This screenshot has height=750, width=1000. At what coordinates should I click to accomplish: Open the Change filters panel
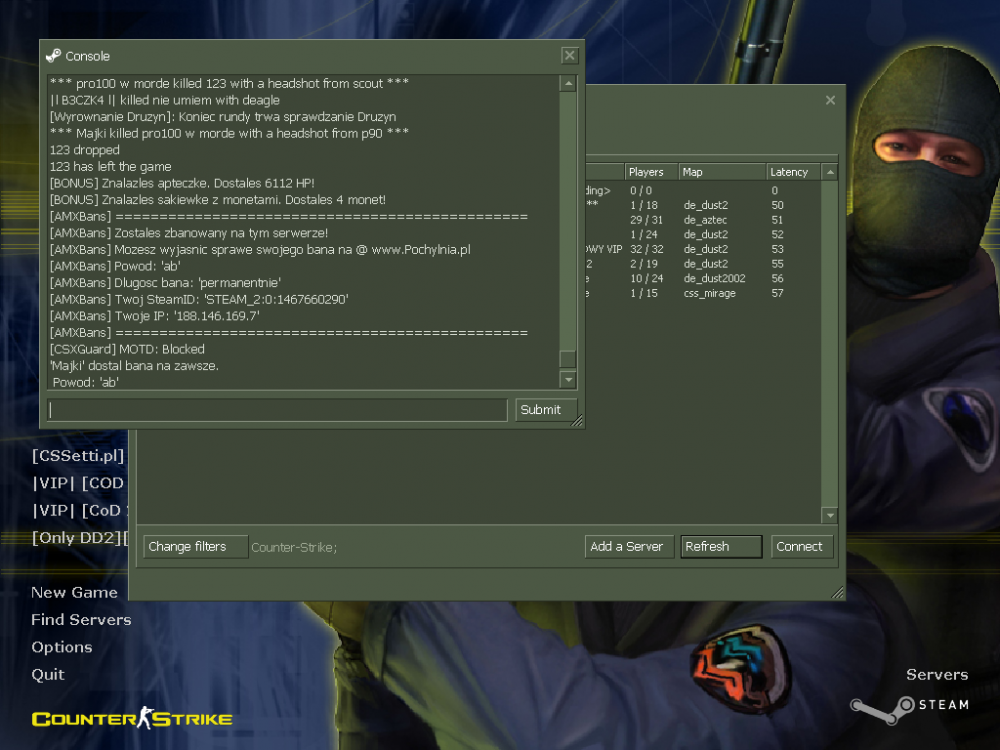[194, 546]
